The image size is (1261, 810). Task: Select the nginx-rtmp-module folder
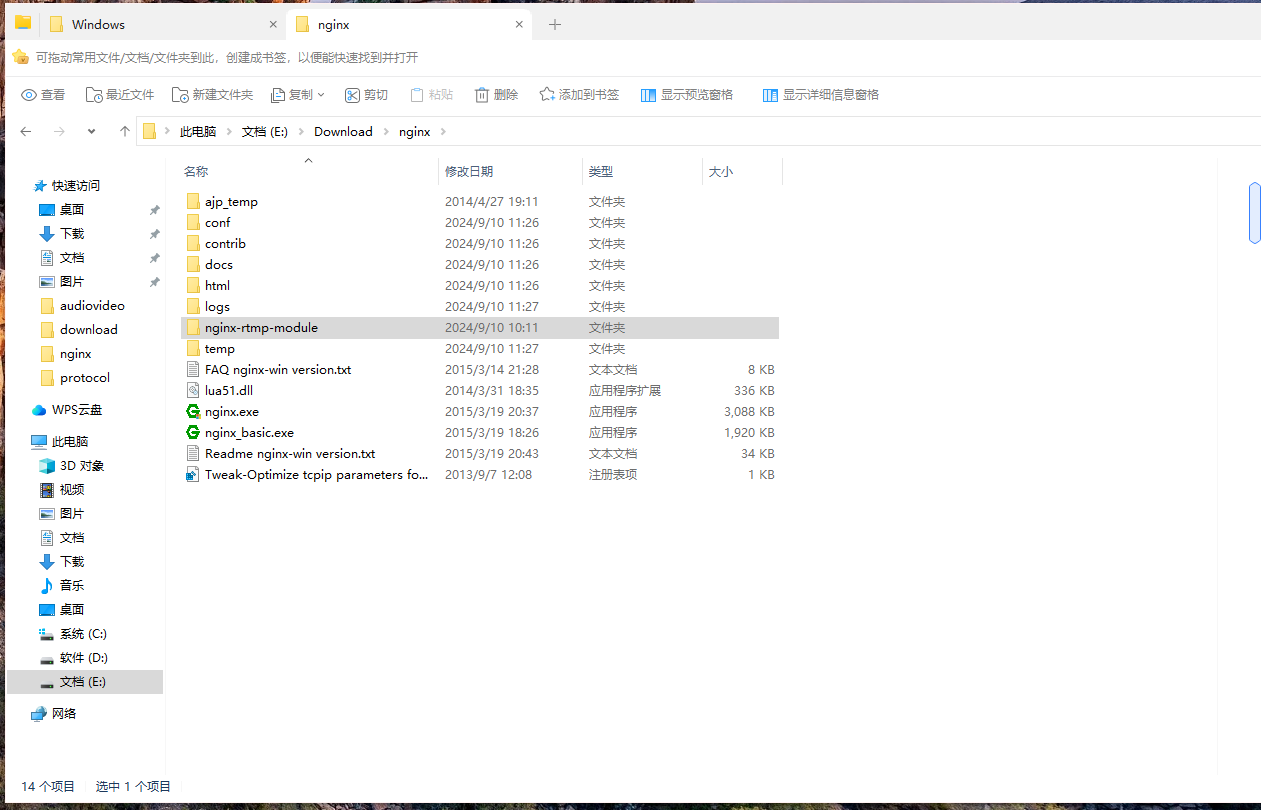tap(480, 327)
